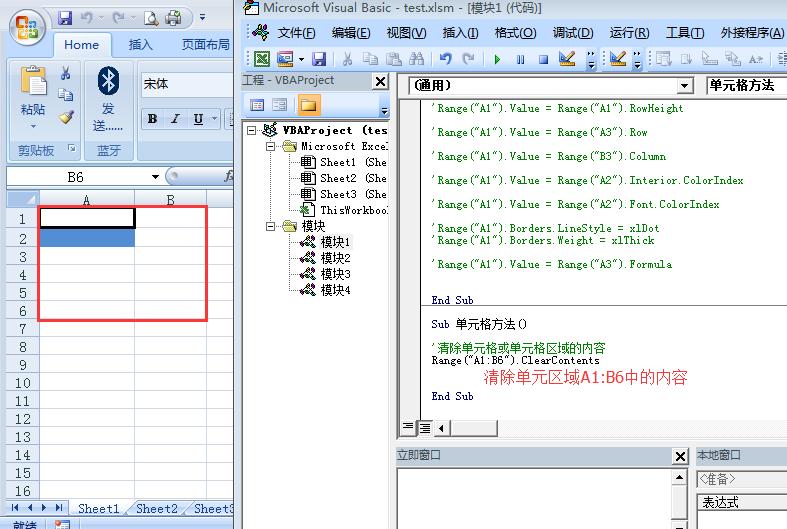Open the quick access toolbar customize arrow

pyautogui.click(x=202, y=17)
